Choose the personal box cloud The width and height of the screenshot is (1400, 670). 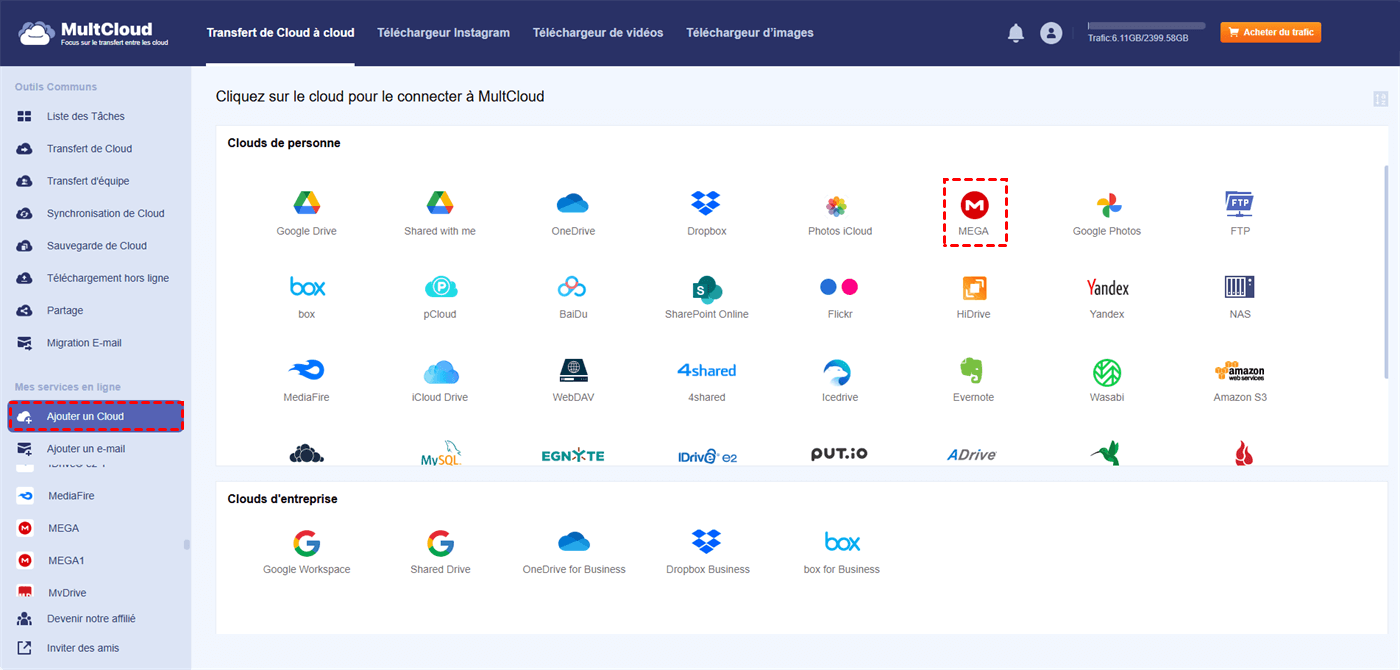coord(306,297)
